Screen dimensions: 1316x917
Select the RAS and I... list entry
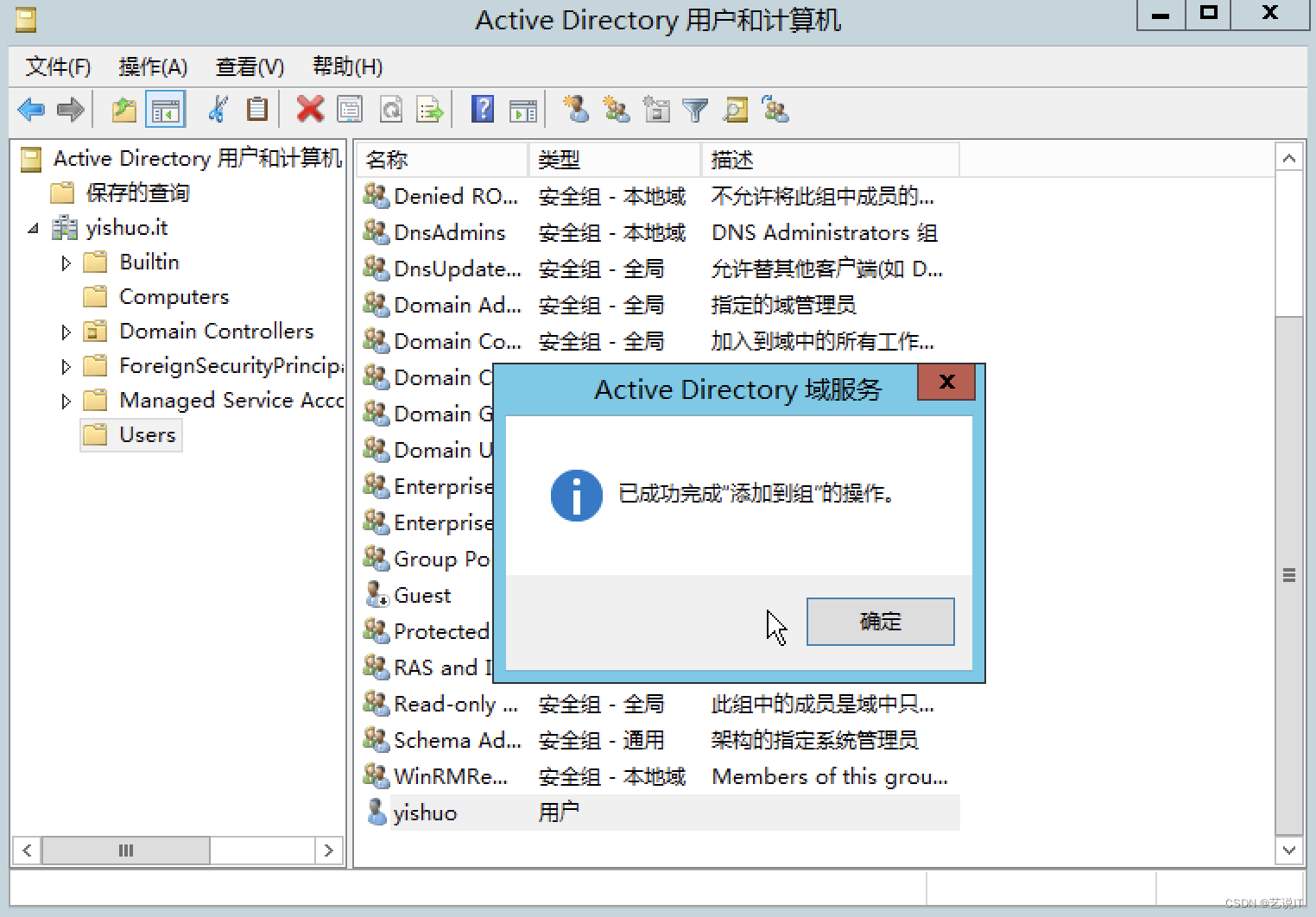click(442, 667)
